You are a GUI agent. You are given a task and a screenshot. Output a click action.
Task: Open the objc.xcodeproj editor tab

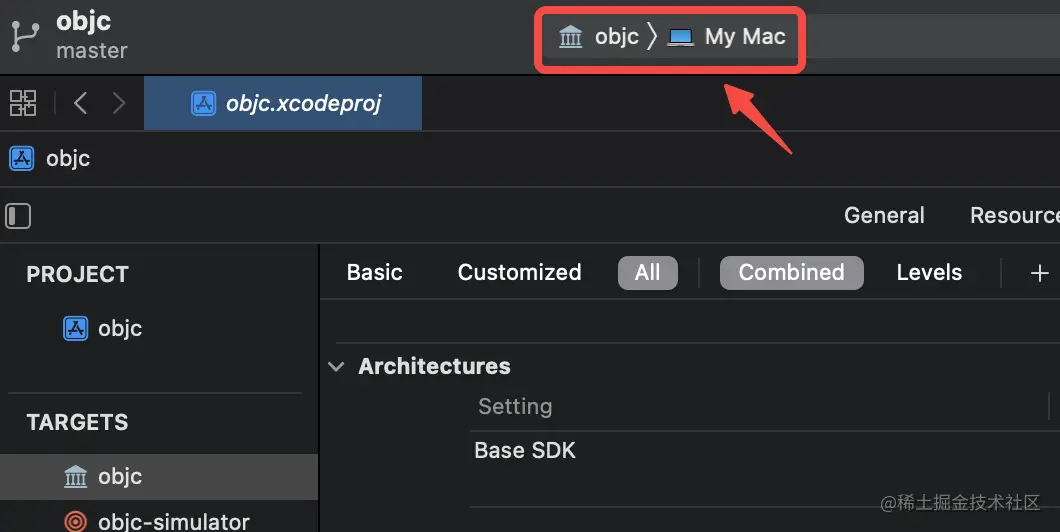pos(286,103)
